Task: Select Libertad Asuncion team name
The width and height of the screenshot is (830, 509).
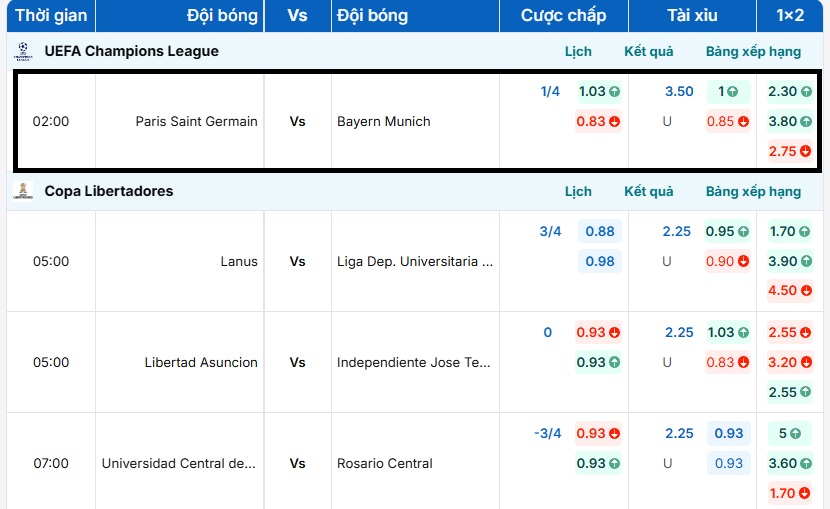Action: tap(201, 362)
